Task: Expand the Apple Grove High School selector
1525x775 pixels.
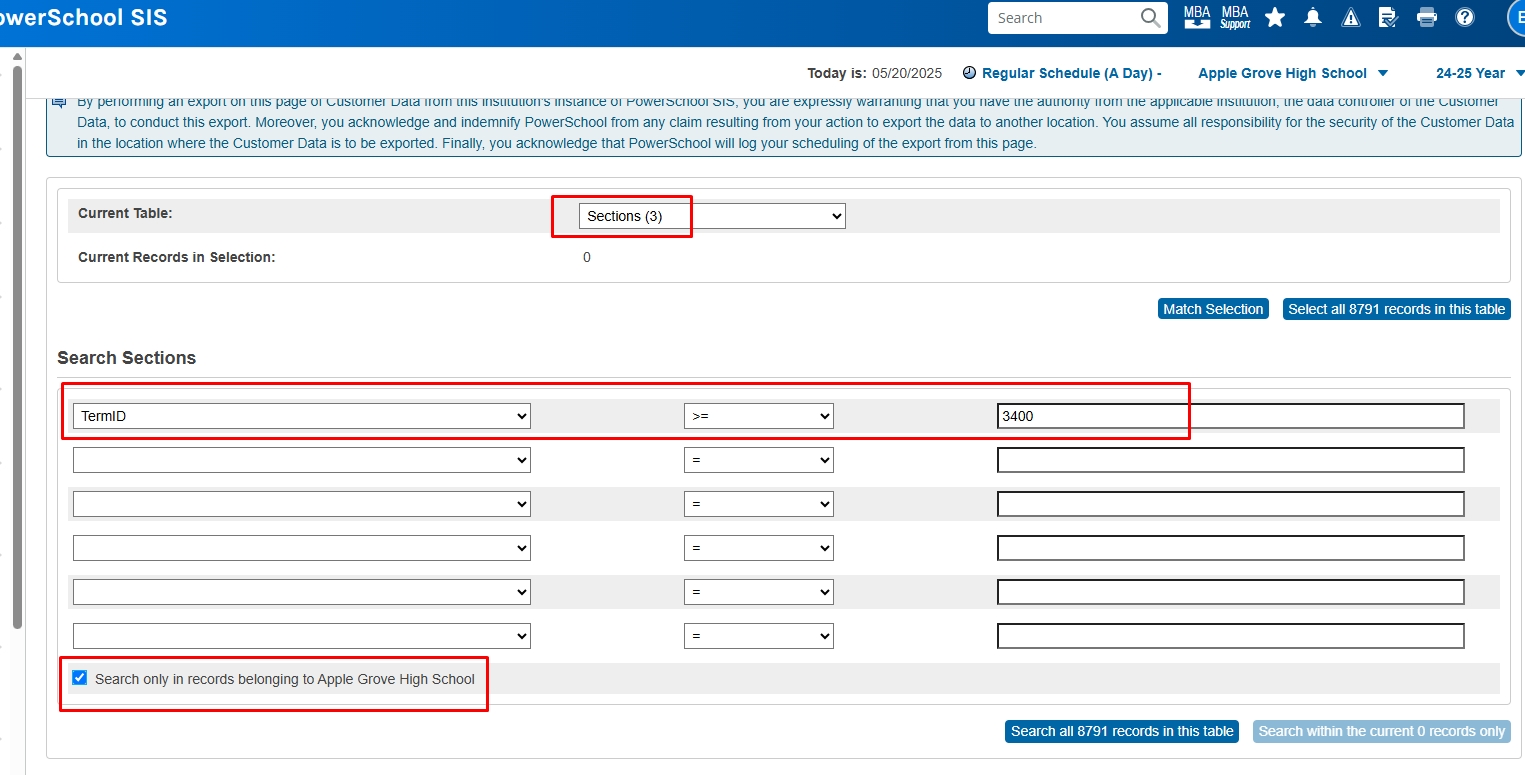Action: tap(1292, 73)
